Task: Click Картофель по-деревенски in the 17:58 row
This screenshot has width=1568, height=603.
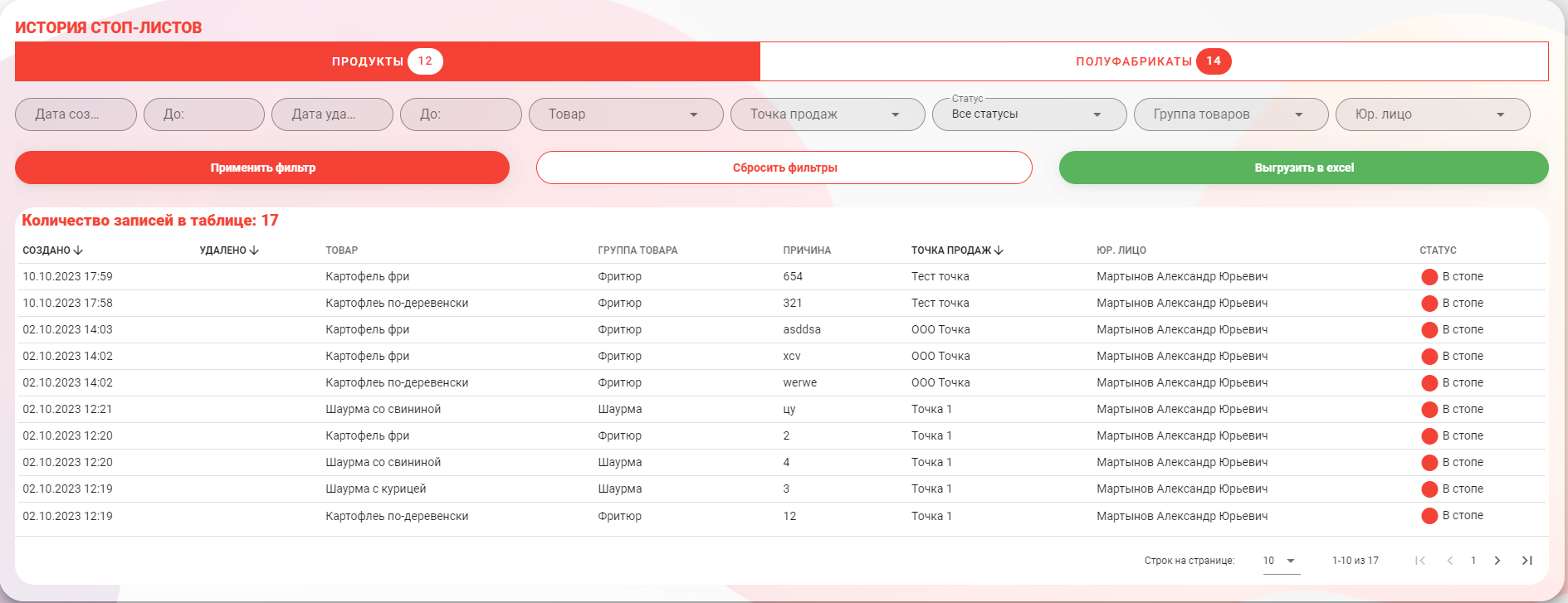Action: pyautogui.click(x=397, y=304)
